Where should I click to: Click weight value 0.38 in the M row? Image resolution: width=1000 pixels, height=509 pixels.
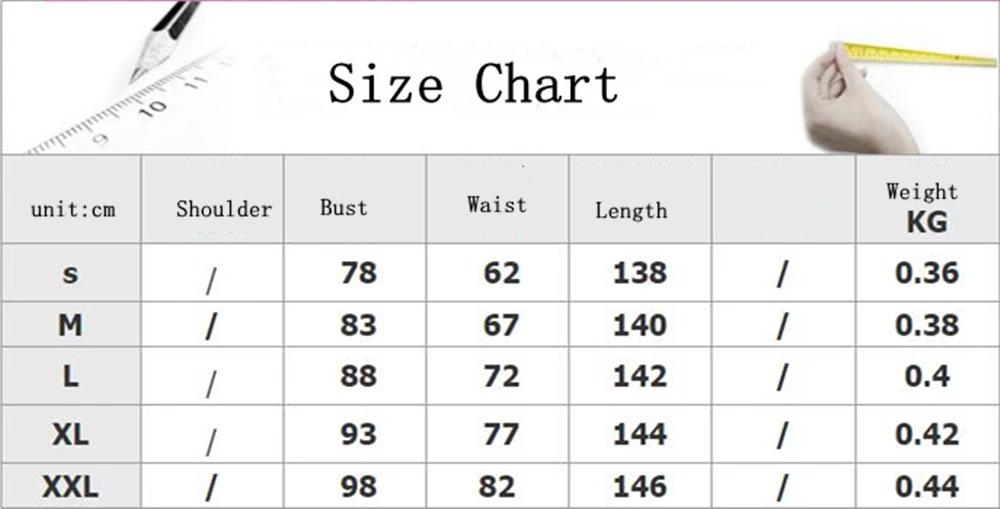click(x=927, y=325)
